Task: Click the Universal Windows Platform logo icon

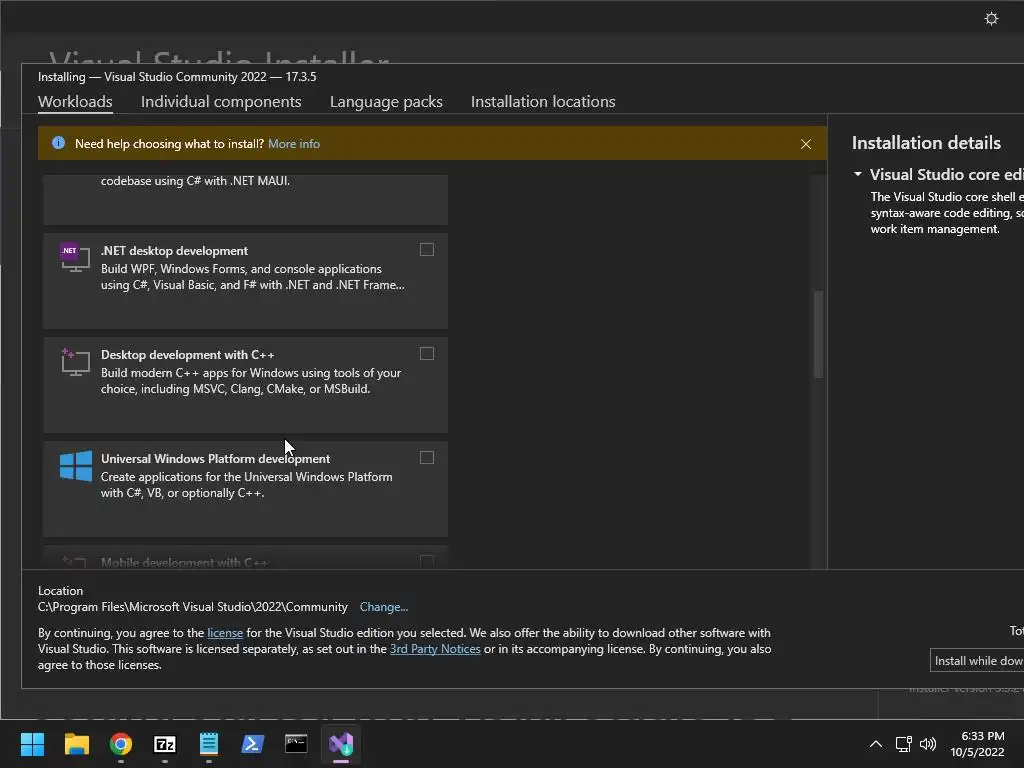Action: pos(76,466)
